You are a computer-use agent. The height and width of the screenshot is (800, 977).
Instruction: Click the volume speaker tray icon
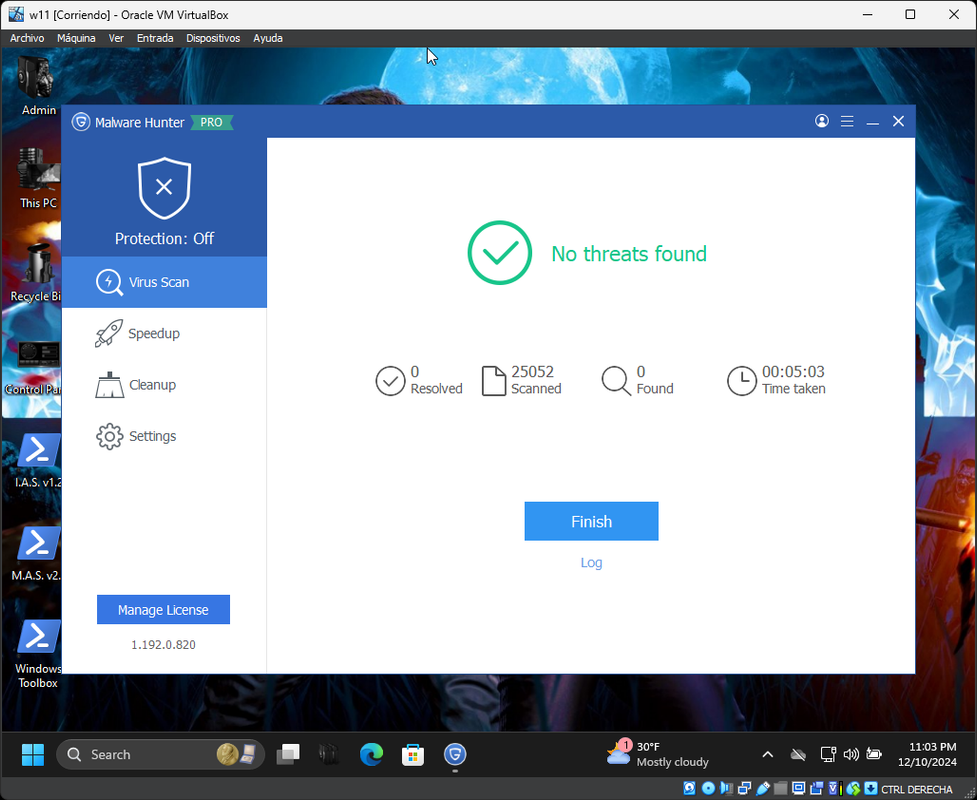(851, 755)
